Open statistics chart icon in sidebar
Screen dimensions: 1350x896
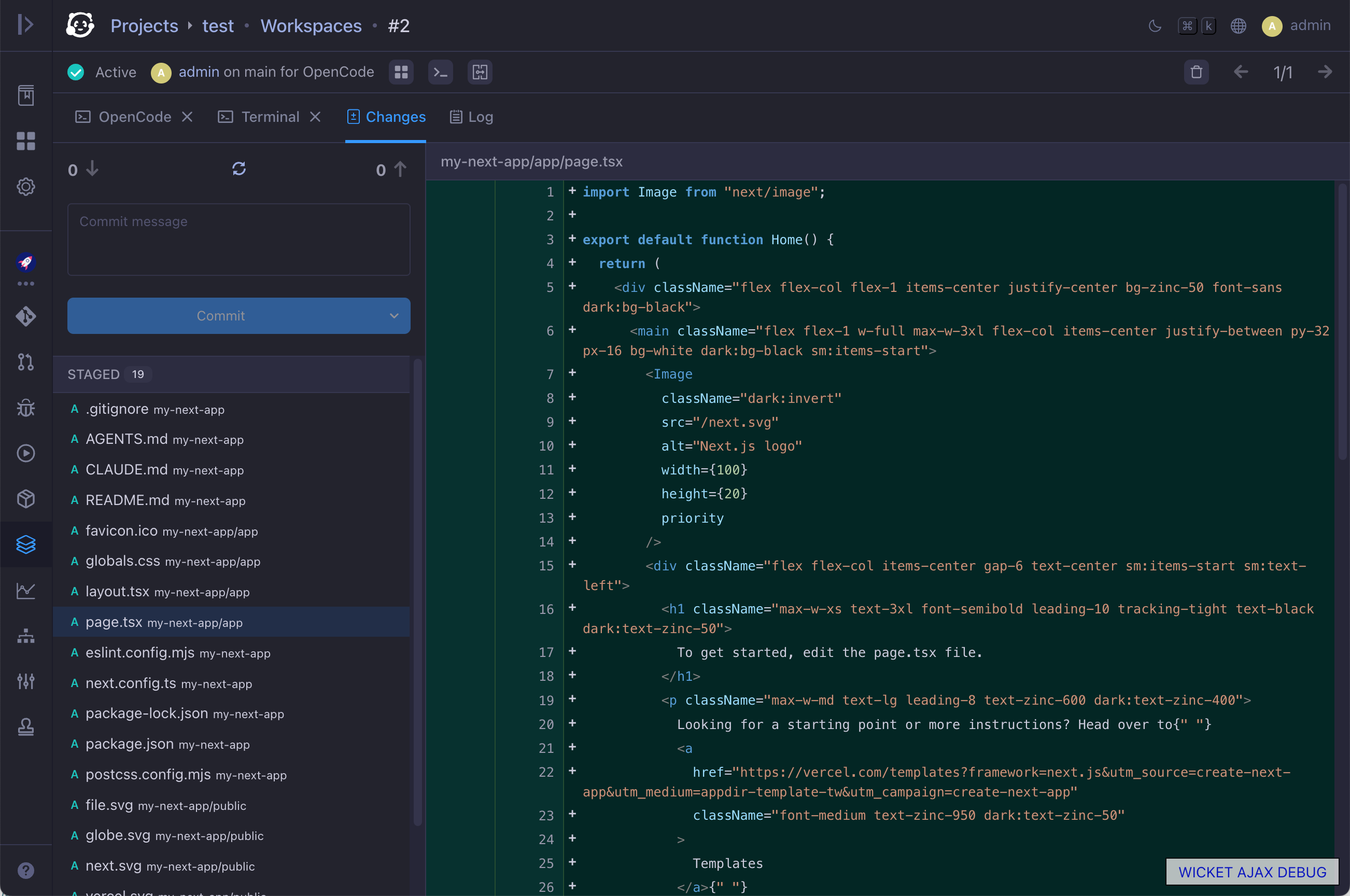click(x=26, y=590)
